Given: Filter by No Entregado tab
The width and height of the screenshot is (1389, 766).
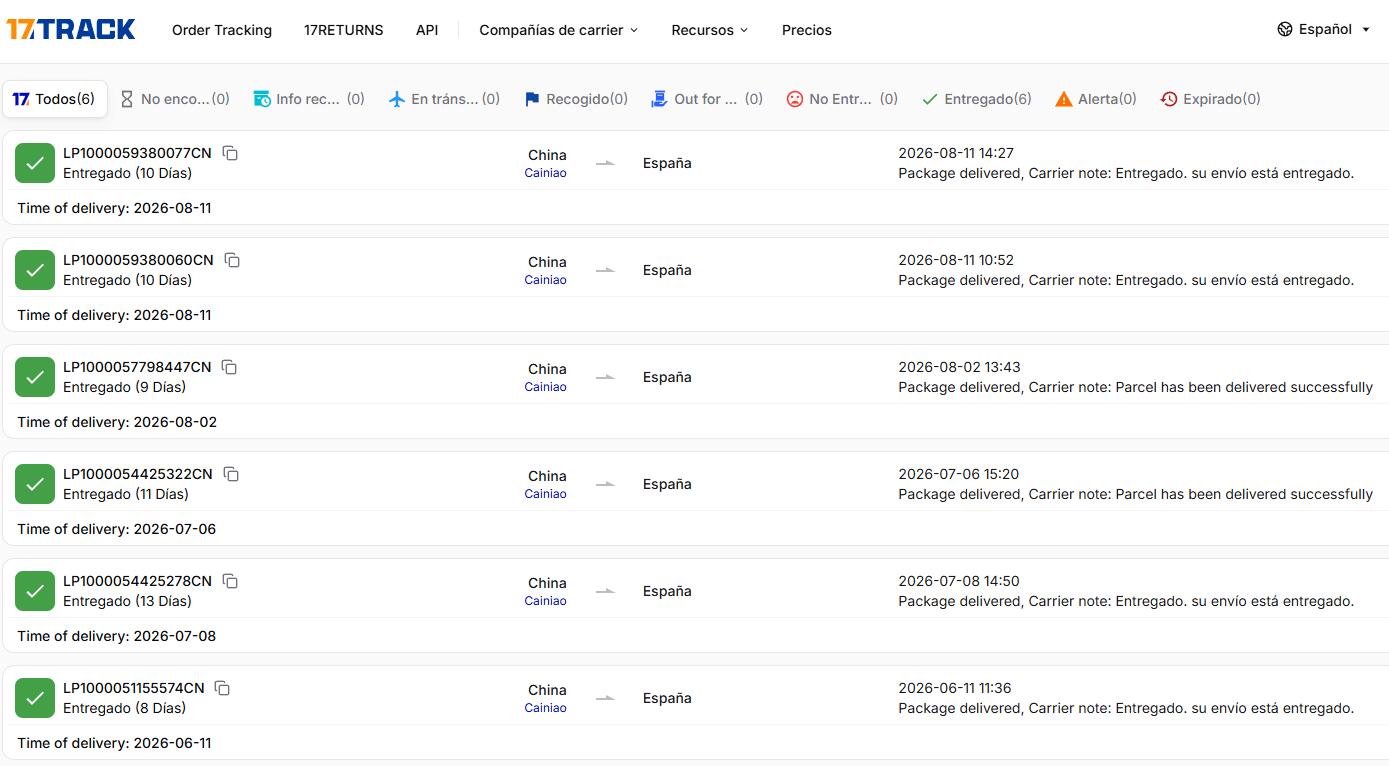Looking at the screenshot, I should [x=842, y=99].
